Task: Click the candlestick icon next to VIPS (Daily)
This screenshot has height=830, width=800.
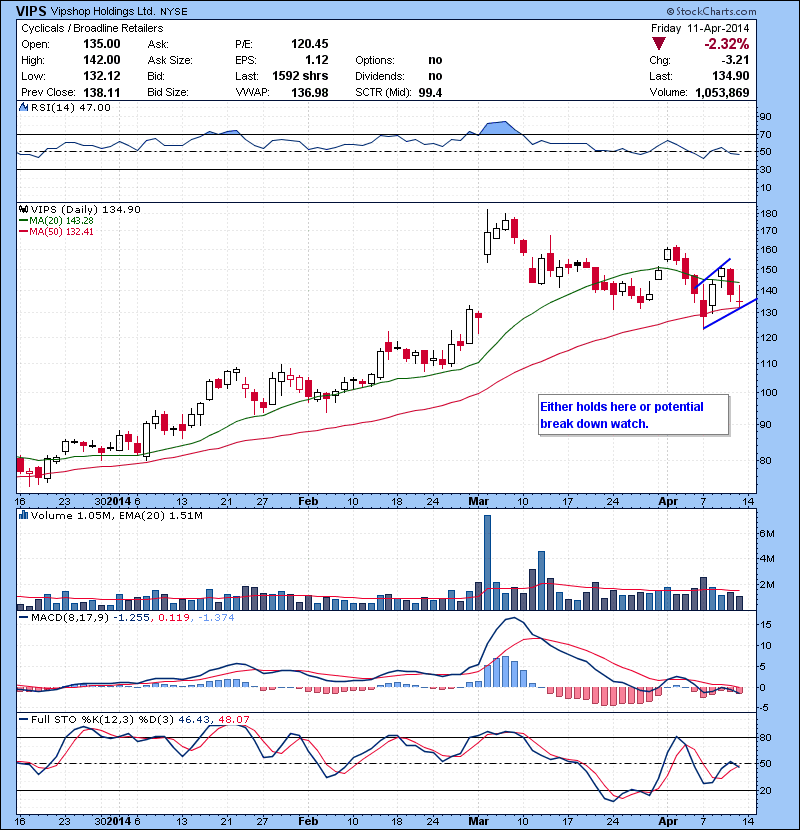Action: (x=23, y=210)
